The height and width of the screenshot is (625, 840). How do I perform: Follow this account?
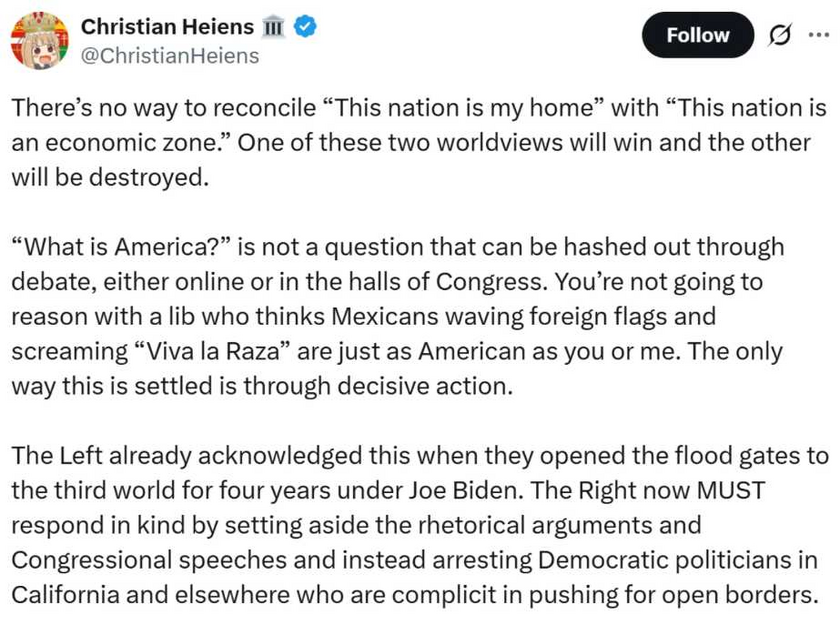click(x=698, y=35)
